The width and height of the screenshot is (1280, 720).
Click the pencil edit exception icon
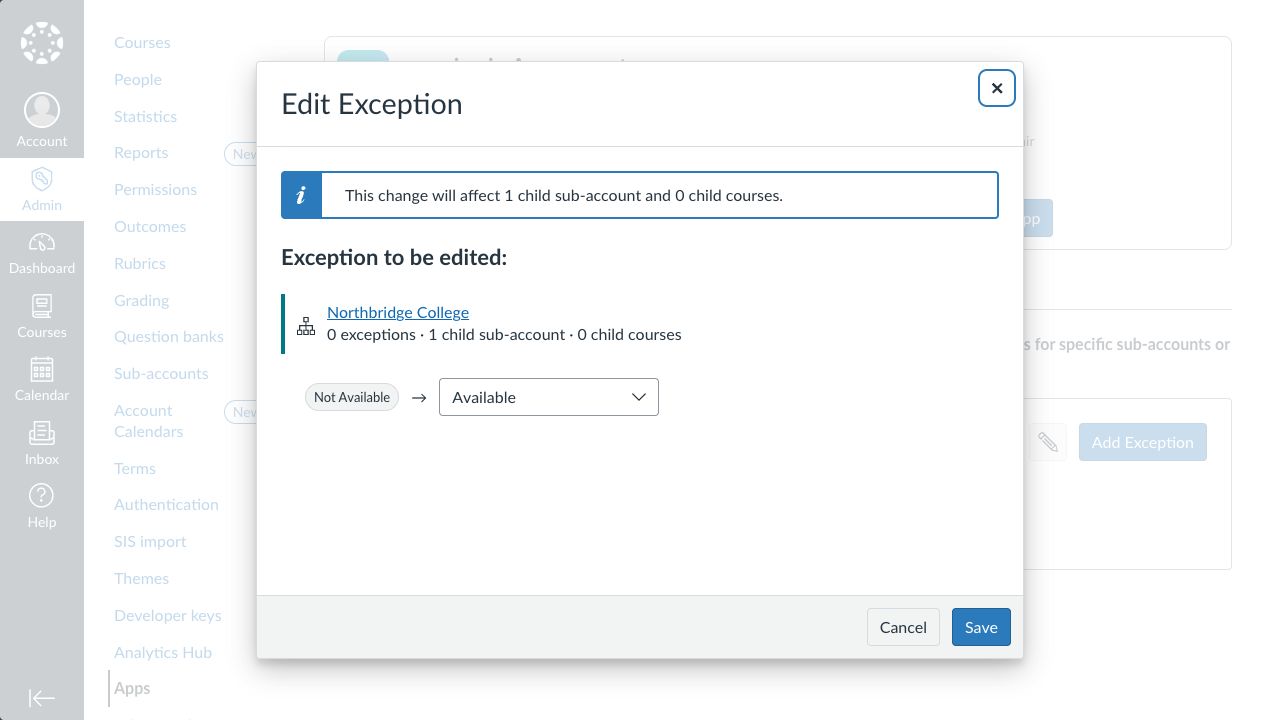[1048, 442]
